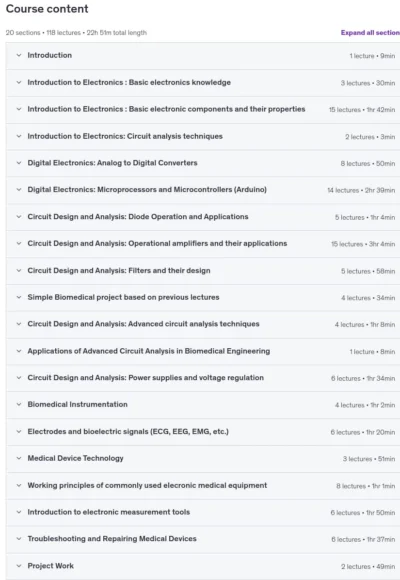Expand Filters and their design section
This screenshot has width=400, height=580.
point(203,271)
